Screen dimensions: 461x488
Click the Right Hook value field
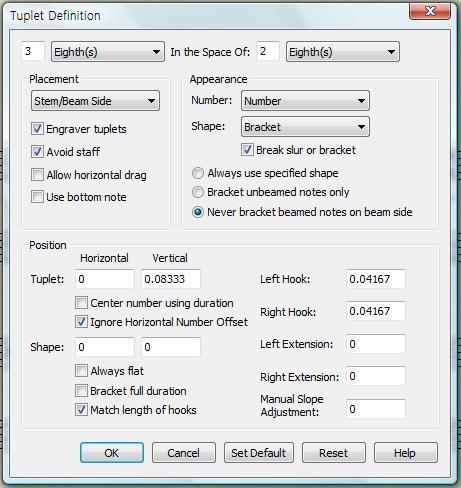376,311
